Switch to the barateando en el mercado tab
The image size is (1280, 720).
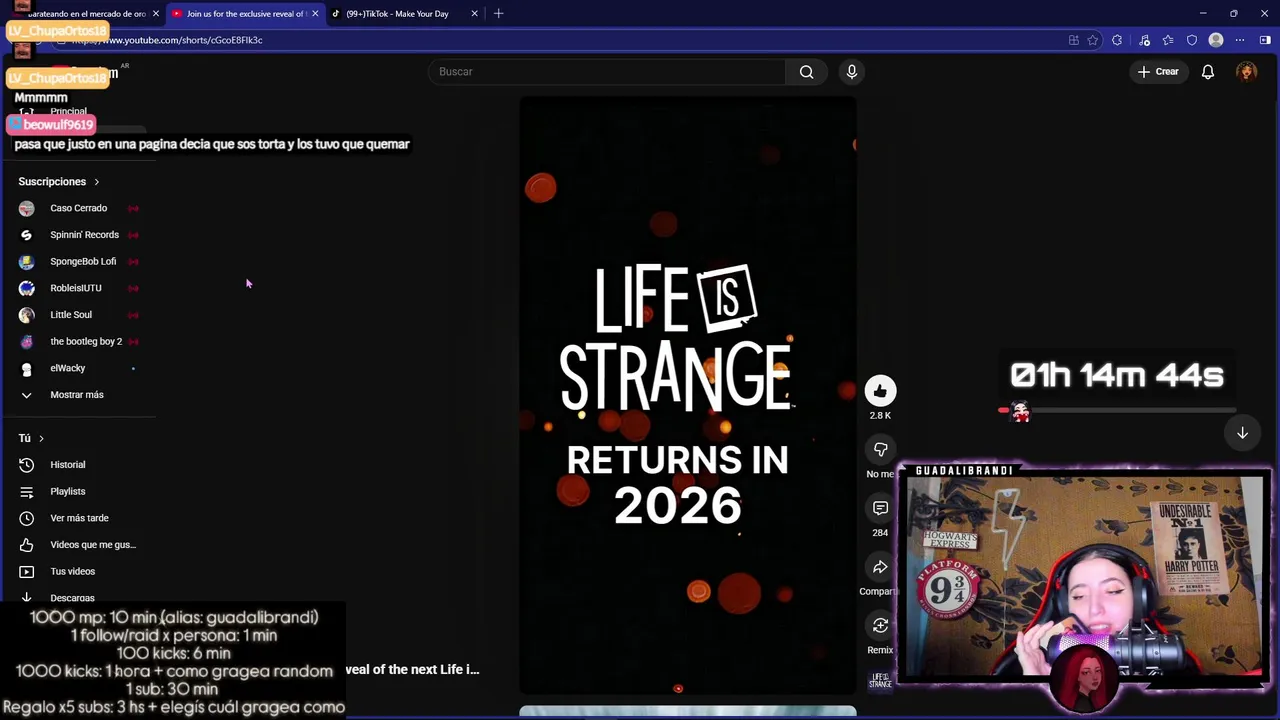(x=86, y=14)
